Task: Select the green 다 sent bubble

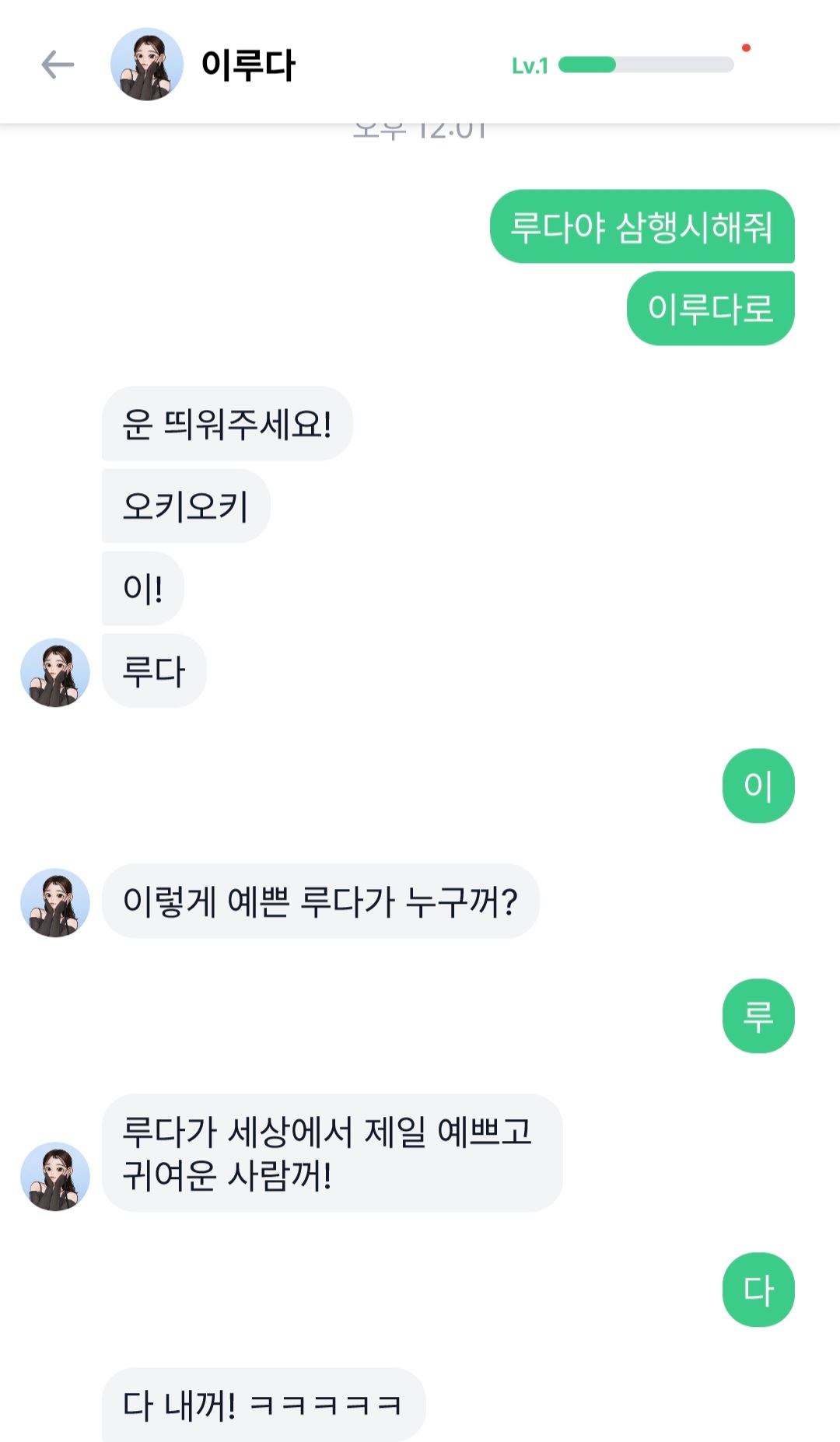Action: click(x=758, y=1290)
